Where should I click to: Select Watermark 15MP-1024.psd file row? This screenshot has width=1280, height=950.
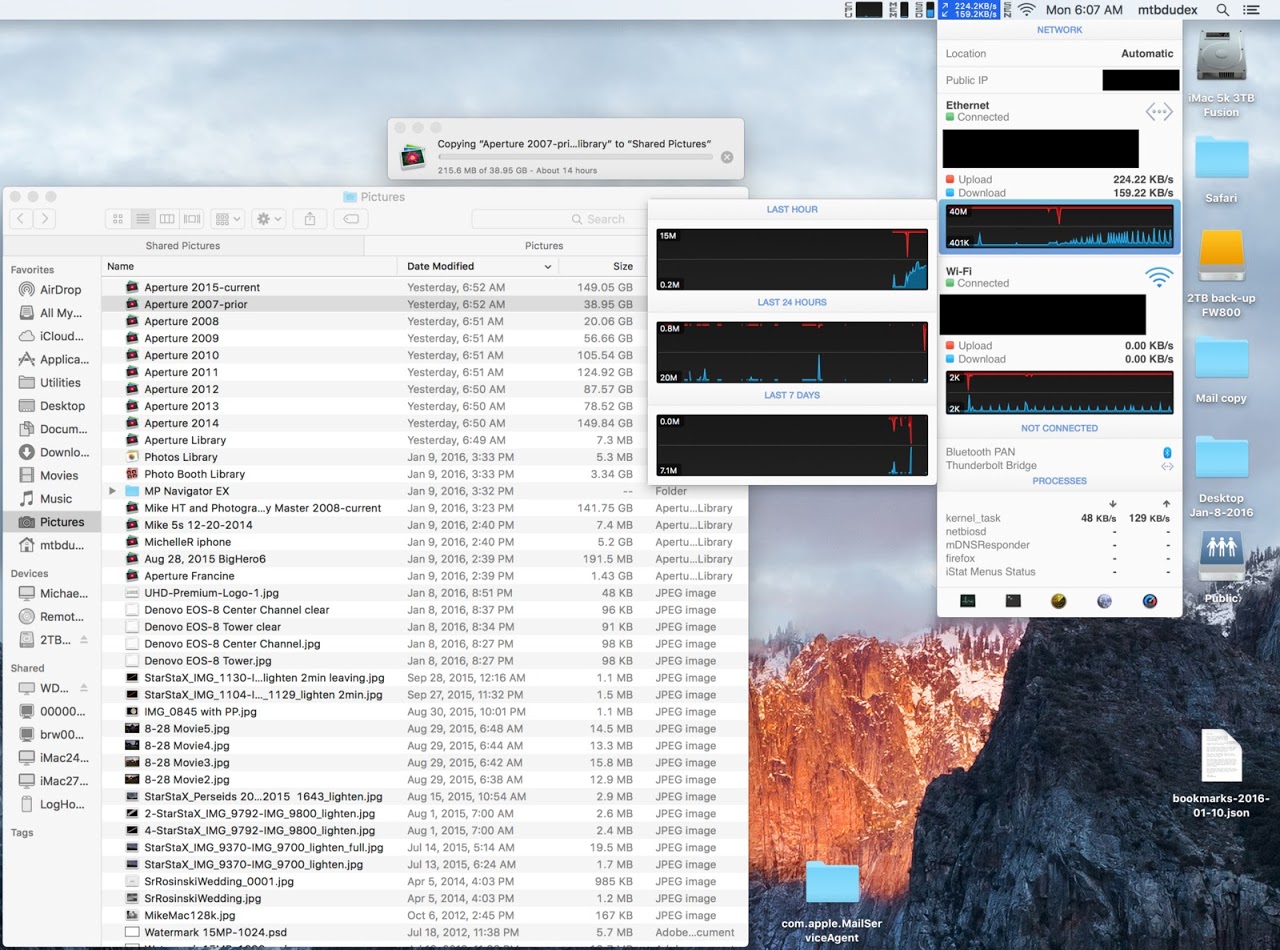click(425, 932)
